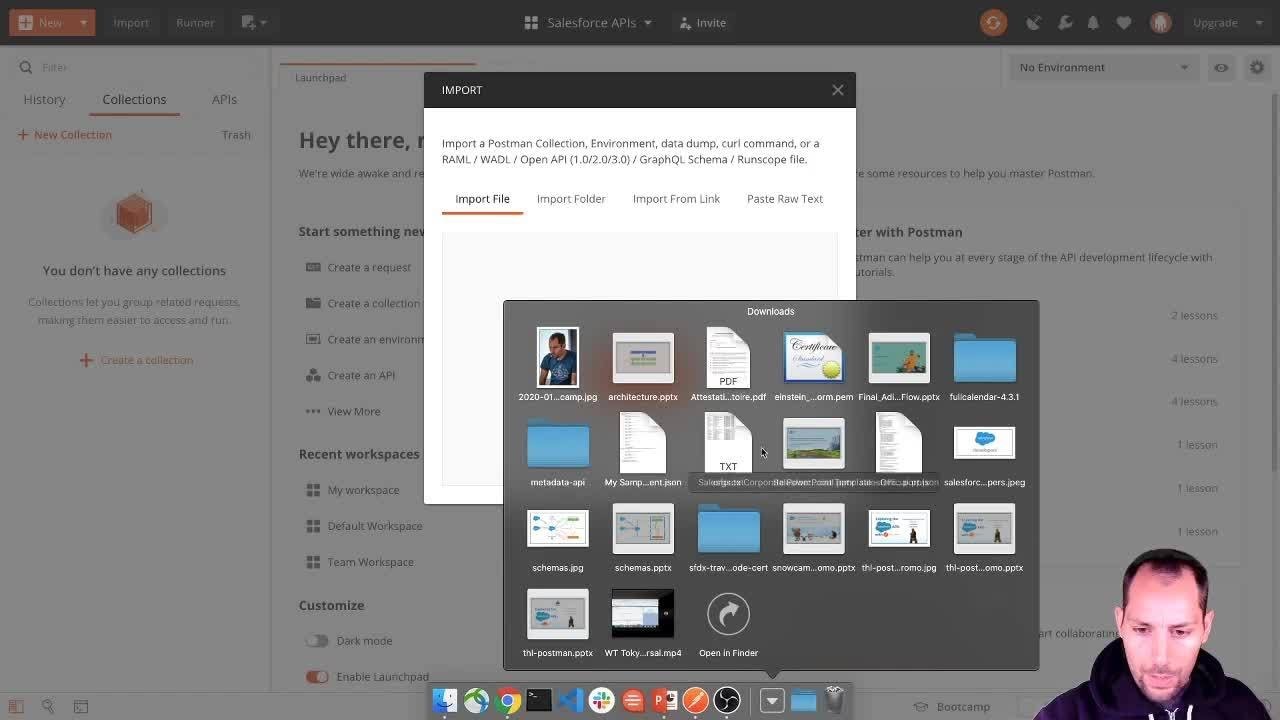Click the New button in Postman header
The width and height of the screenshot is (1280, 720).
[x=40, y=22]
